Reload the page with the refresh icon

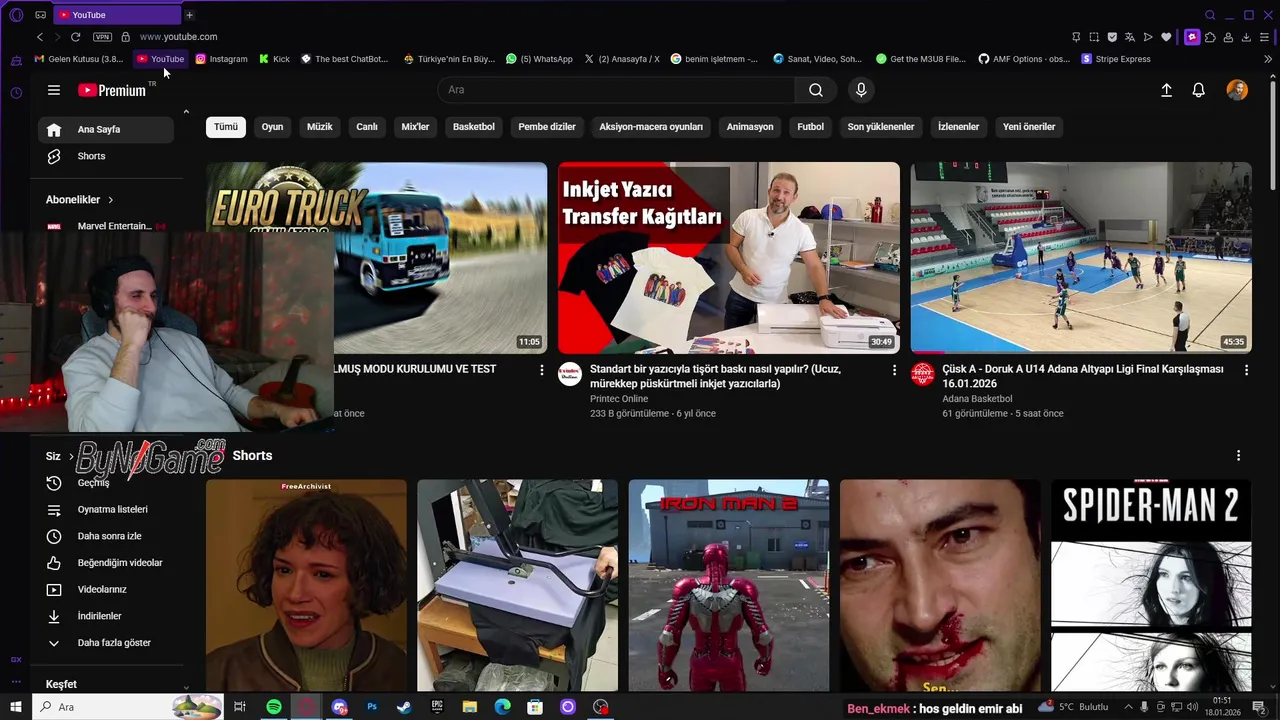(x=75, y=37)
